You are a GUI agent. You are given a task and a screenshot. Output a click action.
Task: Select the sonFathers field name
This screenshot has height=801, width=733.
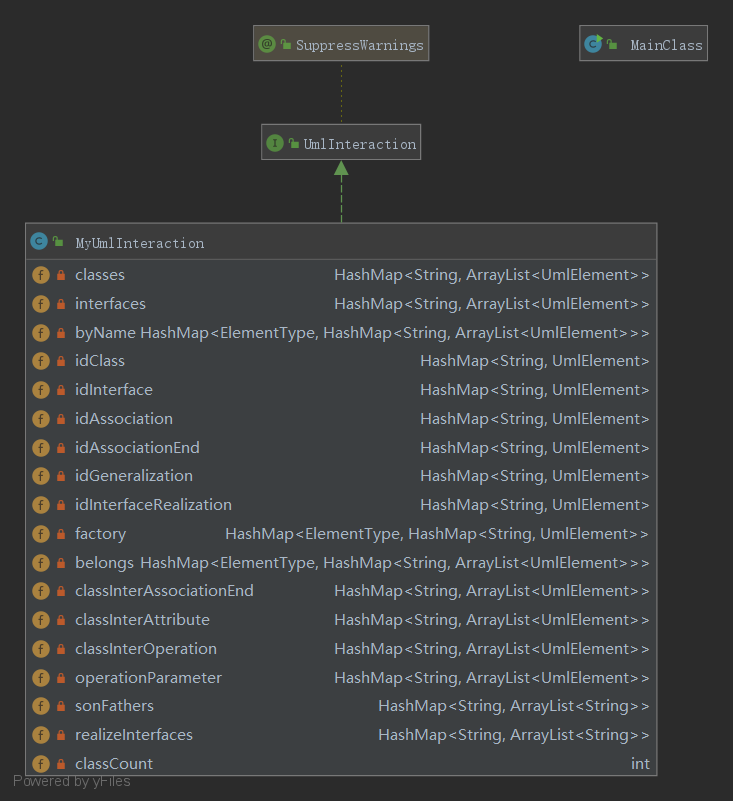114,706
